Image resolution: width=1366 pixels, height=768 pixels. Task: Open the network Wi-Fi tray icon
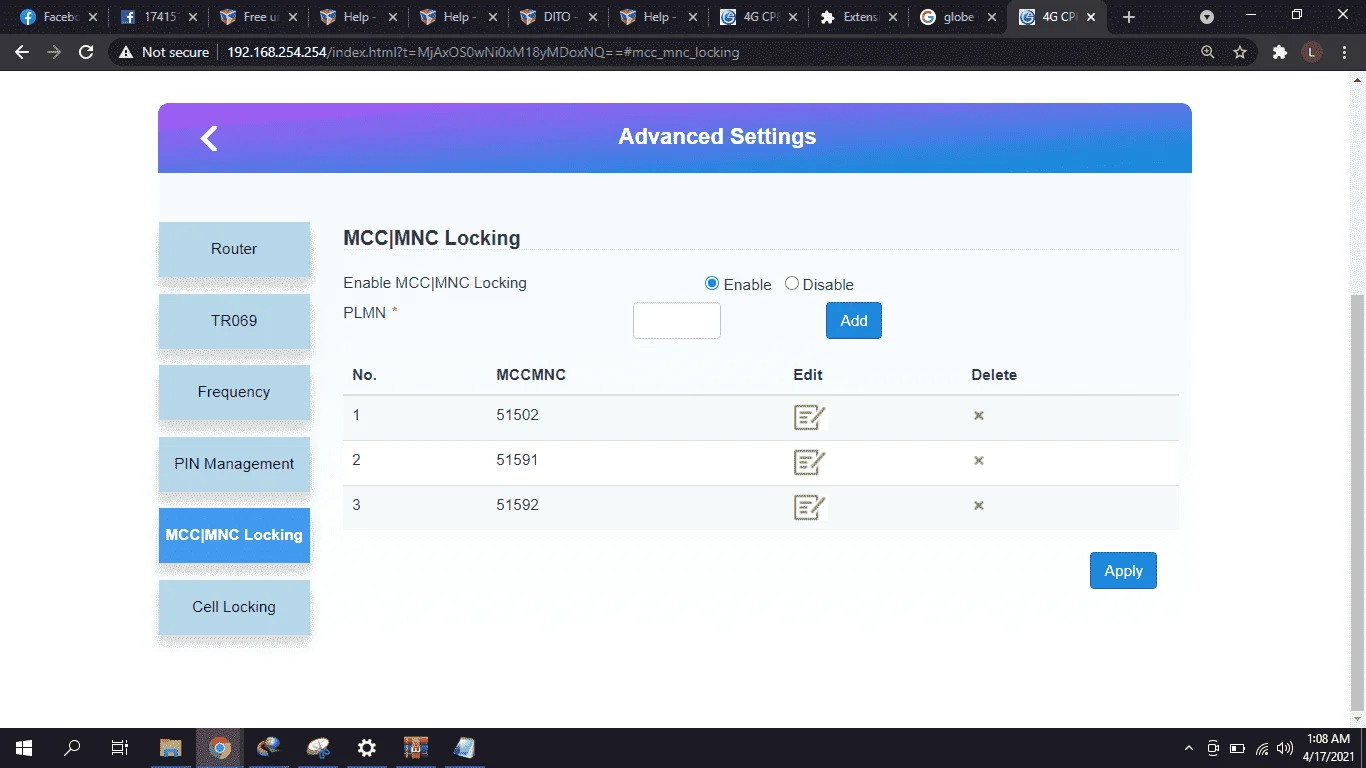coord(1262,748)
